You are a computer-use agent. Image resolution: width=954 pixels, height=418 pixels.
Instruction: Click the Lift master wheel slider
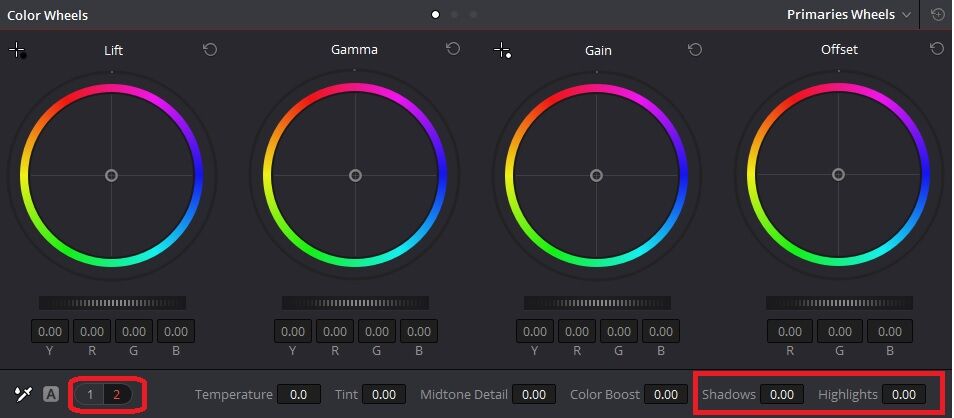point(112,302)
